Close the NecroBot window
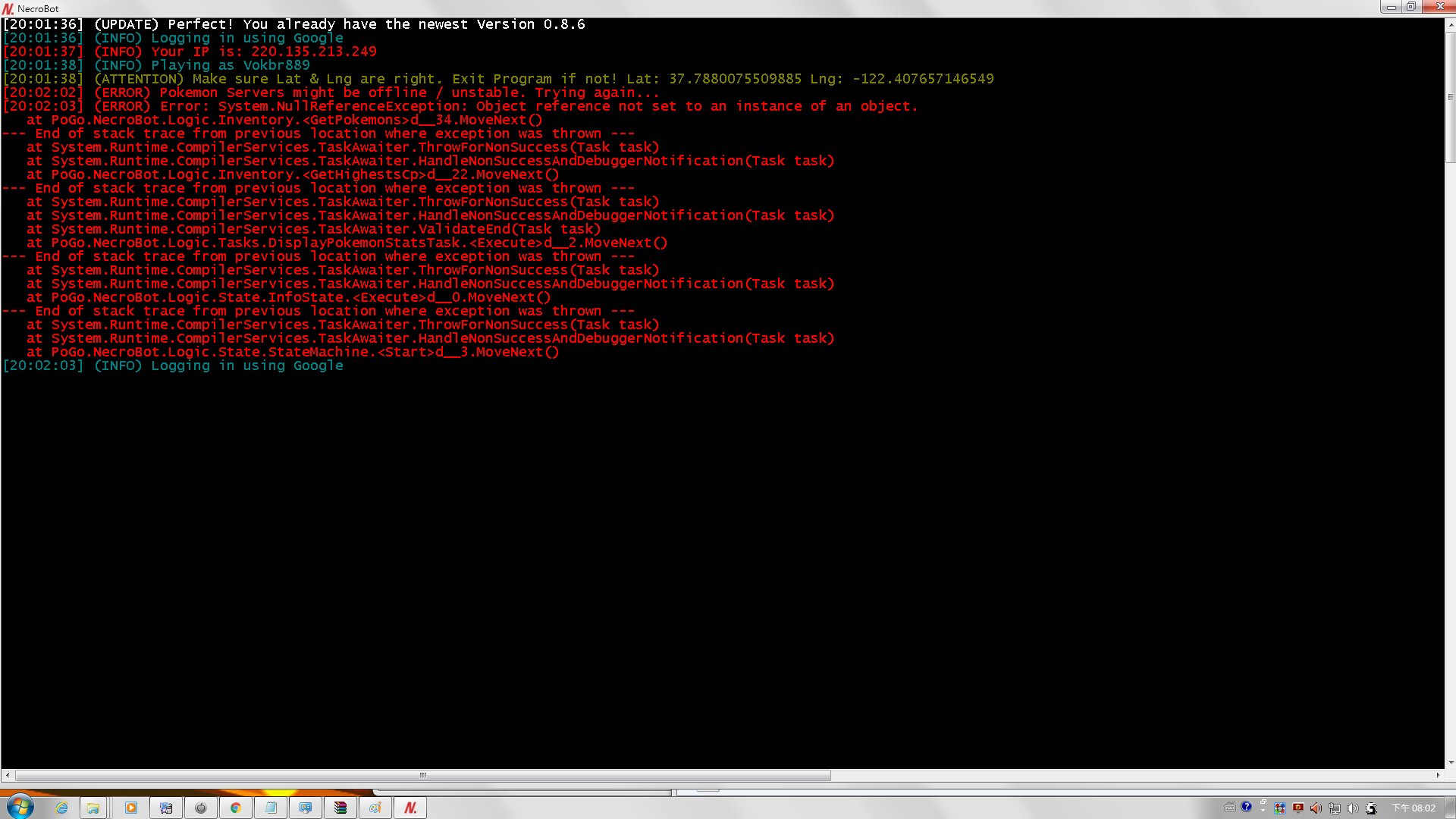 tap(1439, 7)
